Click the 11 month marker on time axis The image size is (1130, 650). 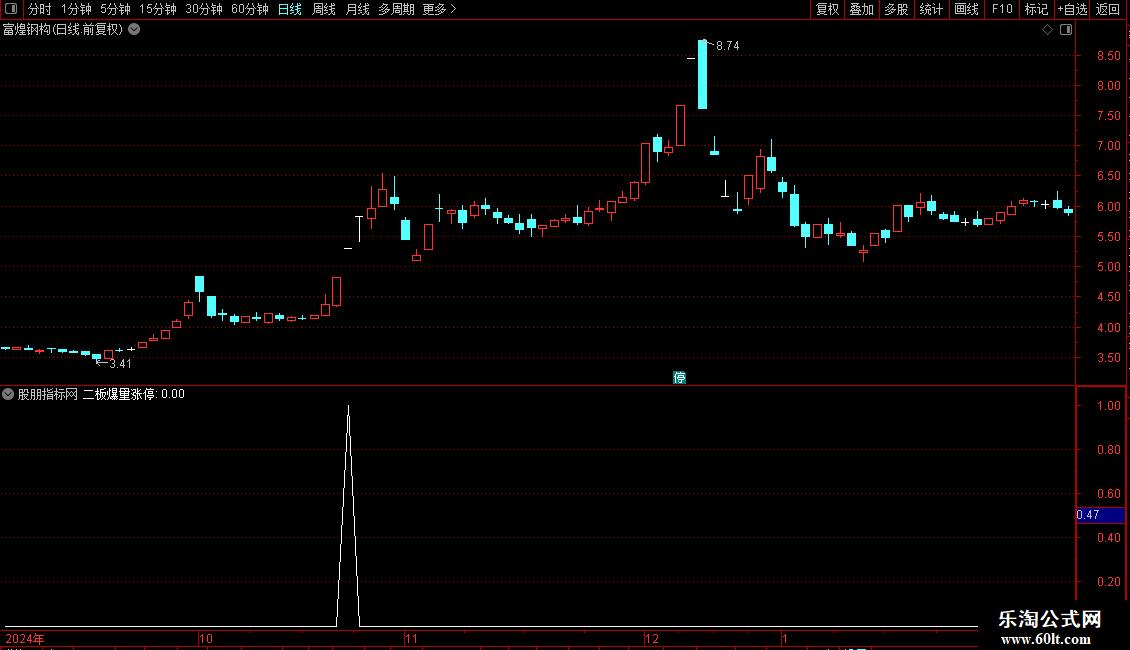pos(411,638)
